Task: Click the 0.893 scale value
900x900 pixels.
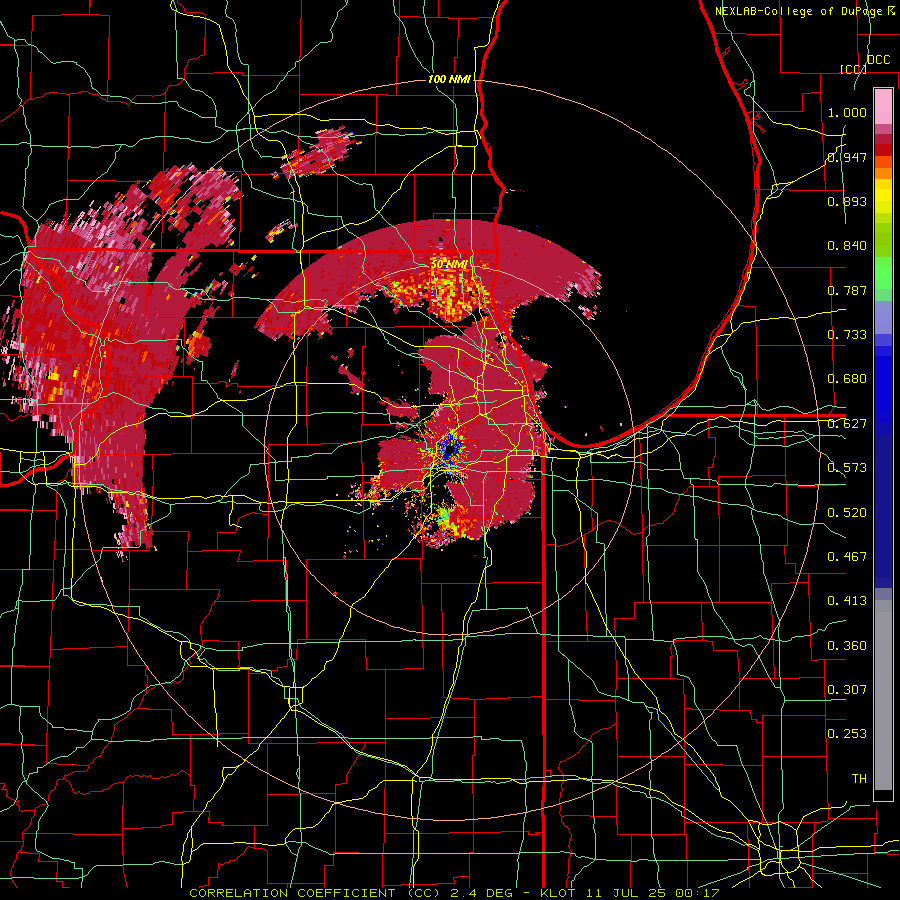Action: coord(847,201)
